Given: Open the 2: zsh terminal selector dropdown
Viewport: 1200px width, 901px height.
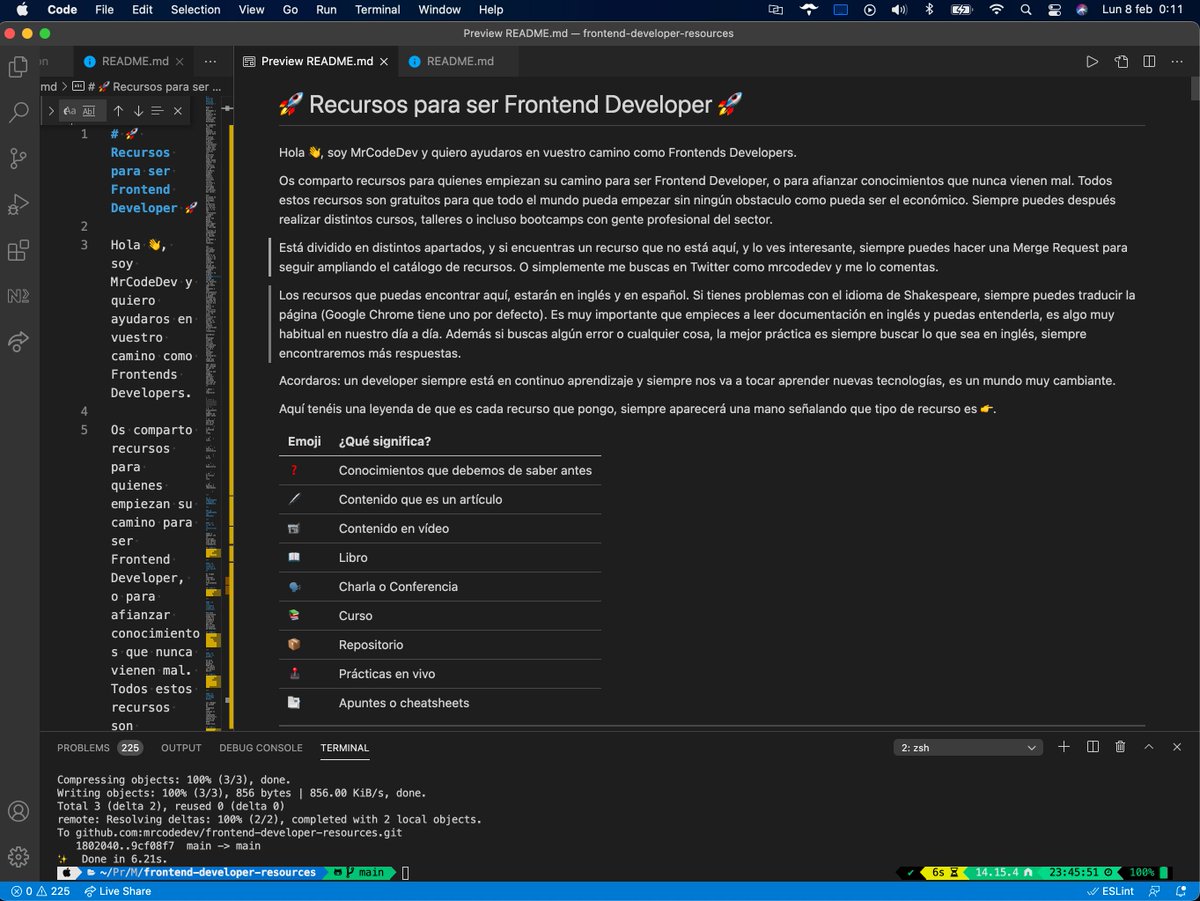Looking at the screenshot, I should (968, 747).
